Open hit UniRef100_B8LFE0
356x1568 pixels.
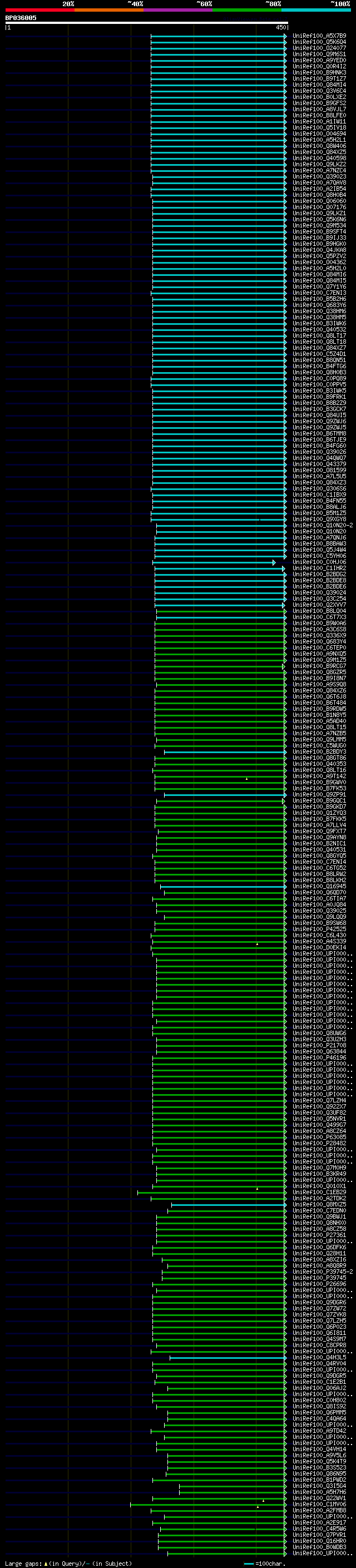319,115
